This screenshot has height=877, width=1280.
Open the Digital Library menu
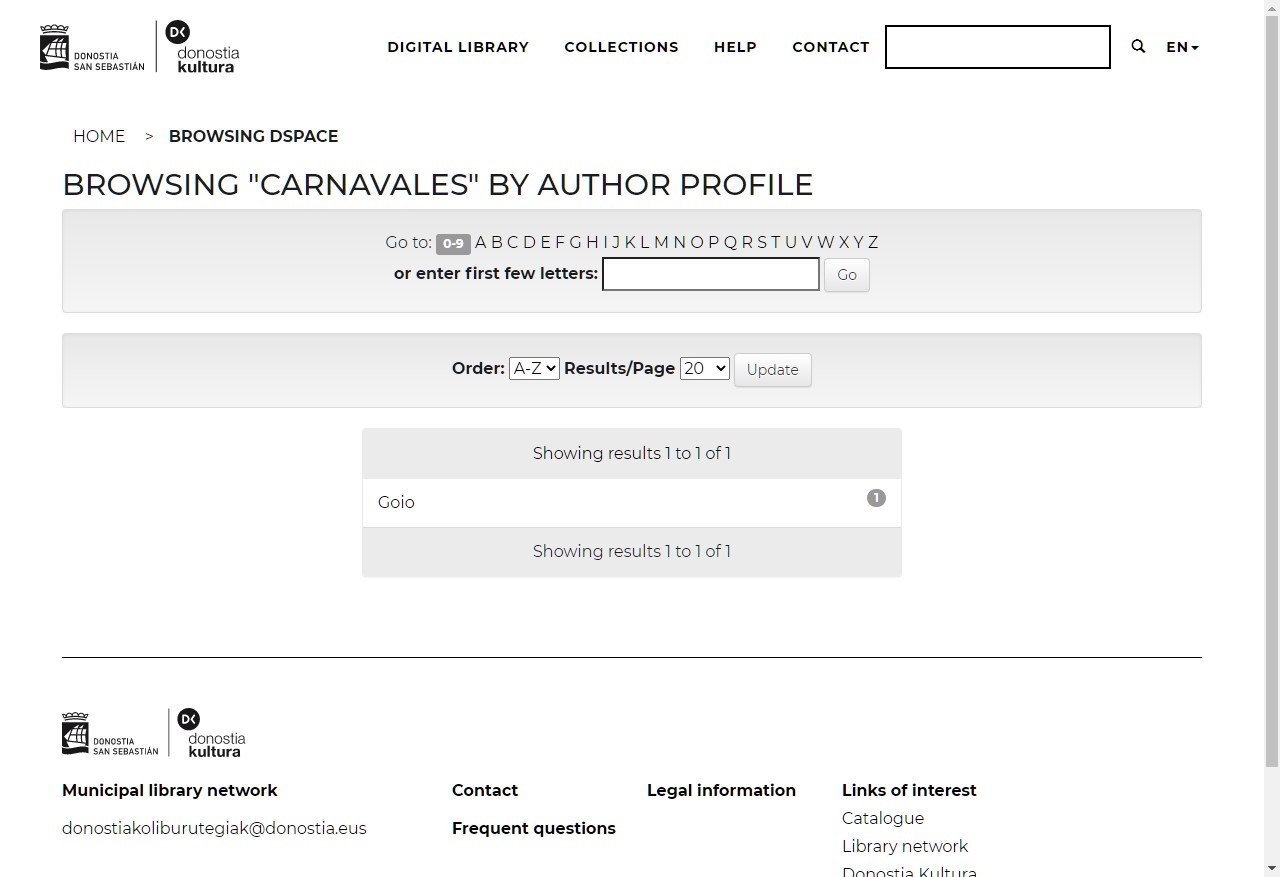click(458, 47)
